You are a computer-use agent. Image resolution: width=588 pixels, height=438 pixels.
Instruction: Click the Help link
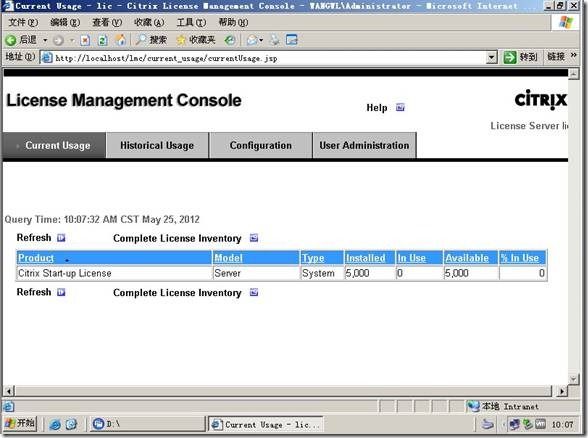point(377,108)
